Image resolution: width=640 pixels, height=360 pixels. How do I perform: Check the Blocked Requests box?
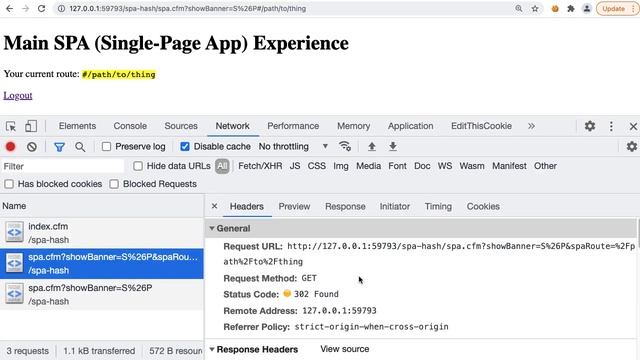coord(114,184)
